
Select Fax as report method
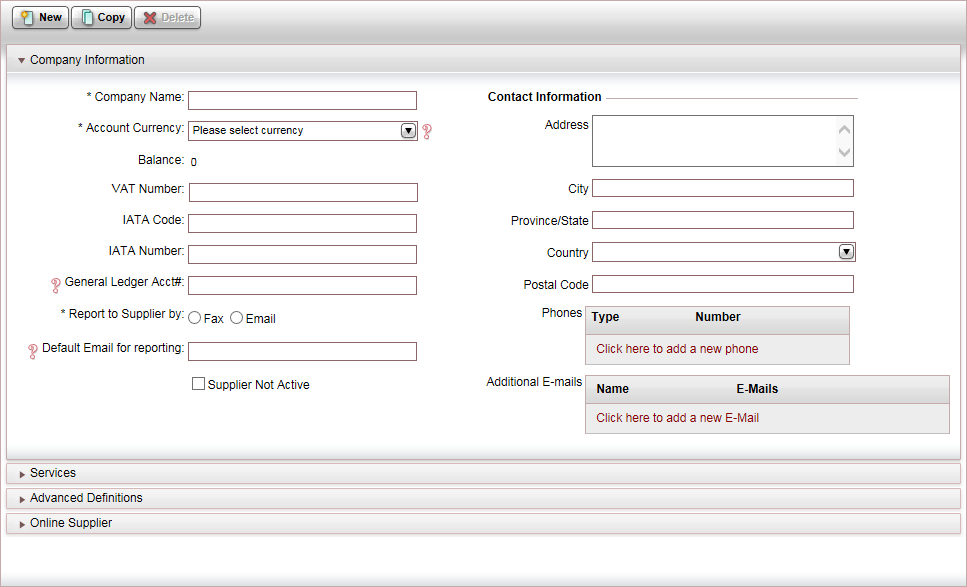pos(194,318)
